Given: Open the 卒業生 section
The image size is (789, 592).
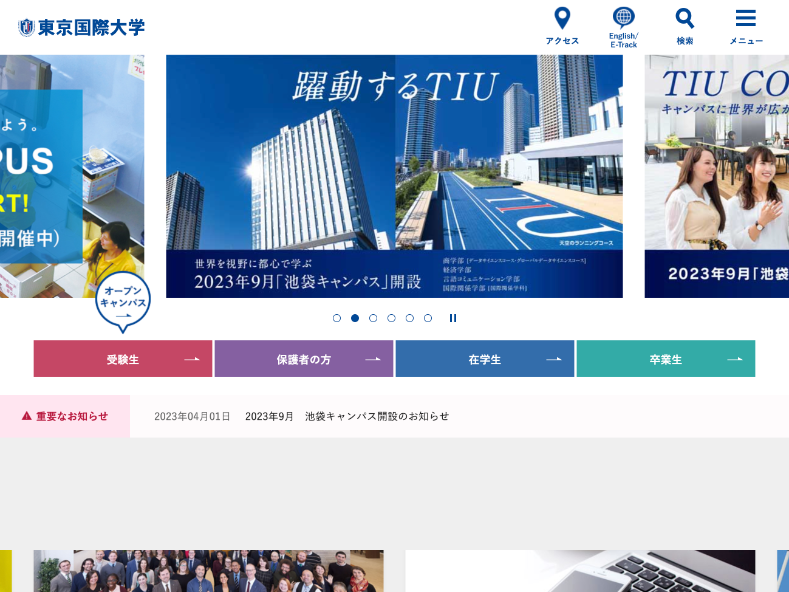Looking at the screenshot, I should pyautogui.click(x=666, y=358).
